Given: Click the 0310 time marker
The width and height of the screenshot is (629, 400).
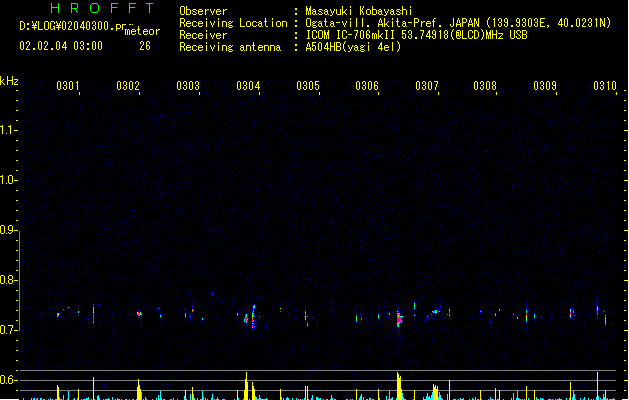Looking at the screenshot, I should (x=605, y=86).
